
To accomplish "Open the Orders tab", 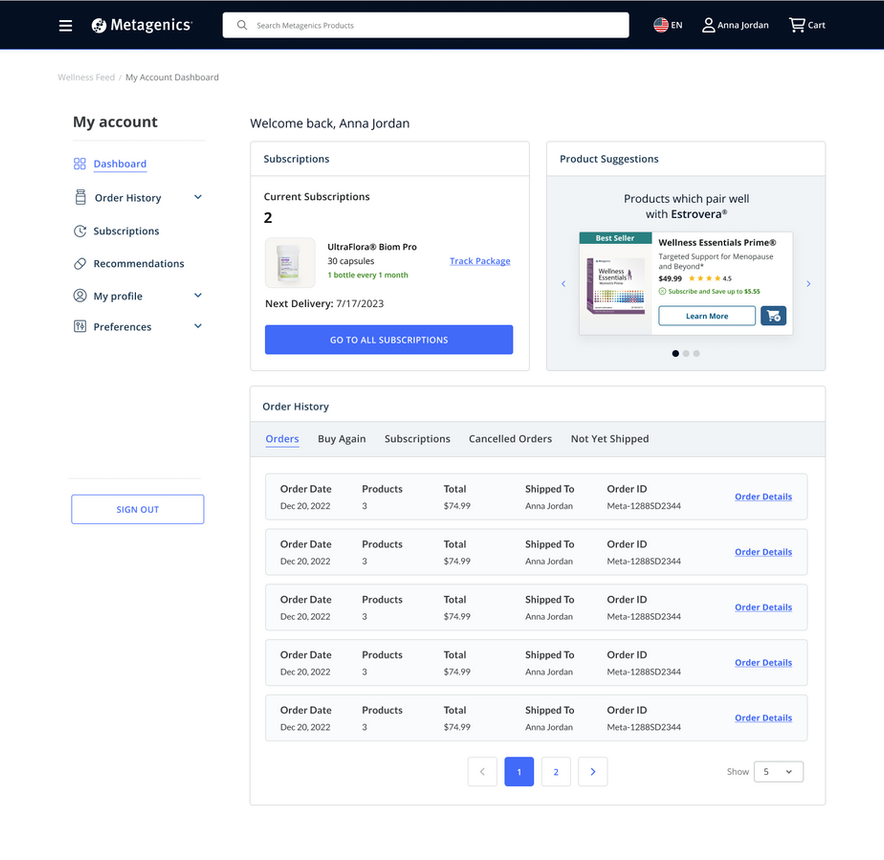I will coord(282,439).
